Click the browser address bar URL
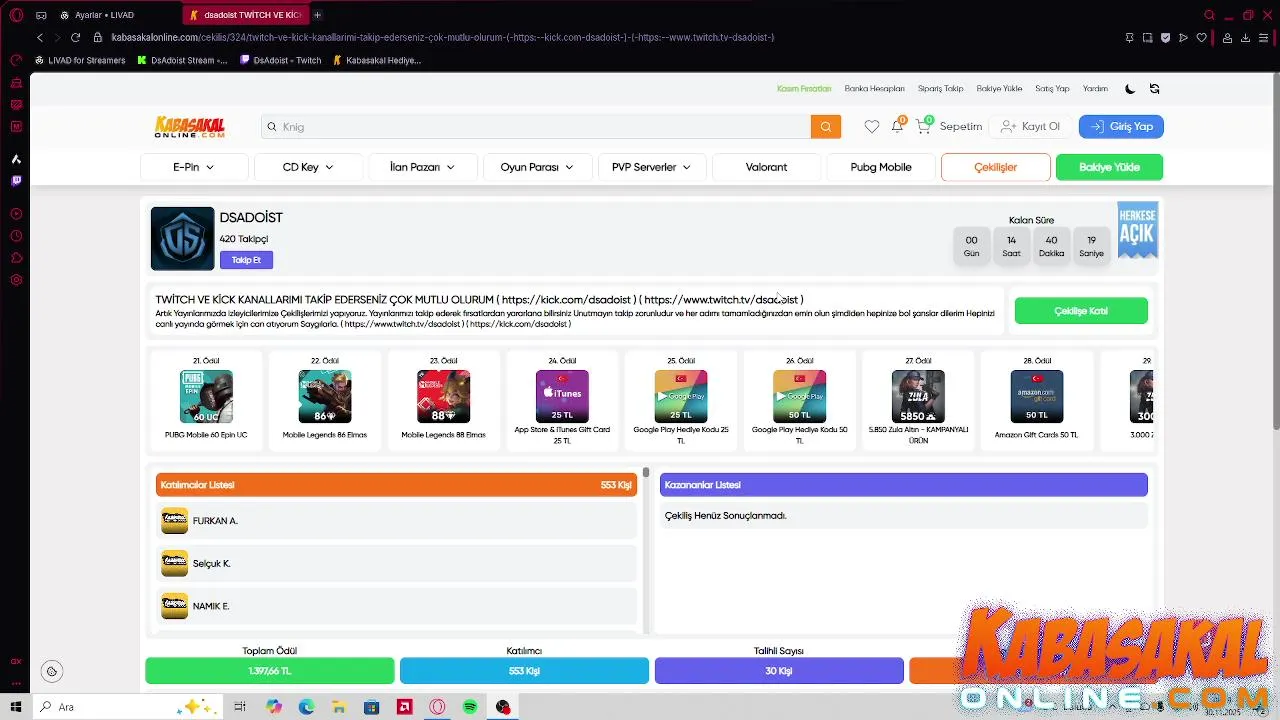This screenshot has height=720, width=1280. 443,37
